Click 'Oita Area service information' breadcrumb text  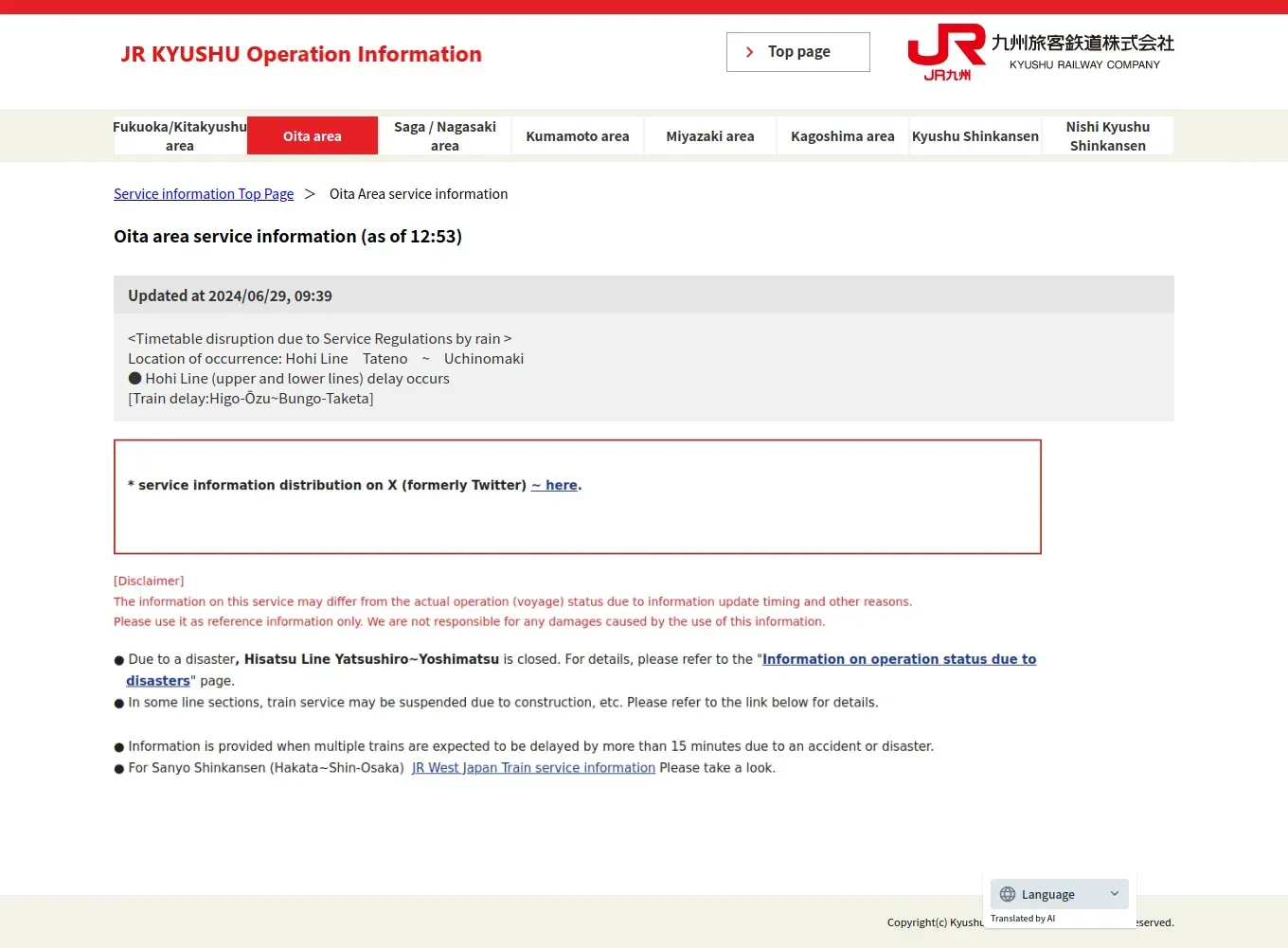tap(419, 194)
